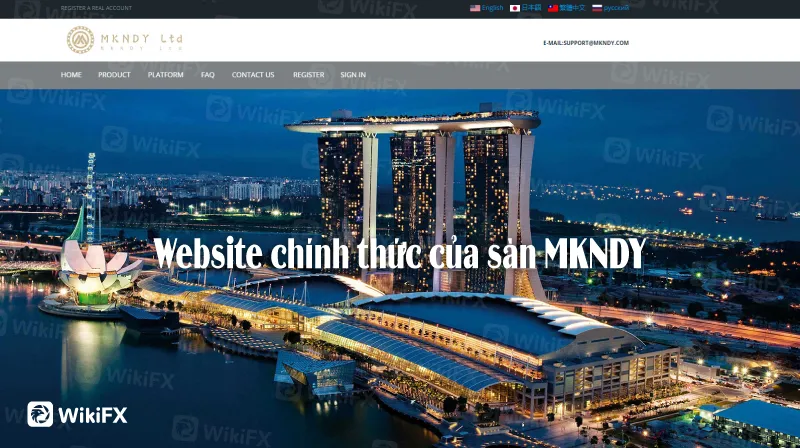
Task: Open the CONTACT US page
Action: (x=253, y=74)
